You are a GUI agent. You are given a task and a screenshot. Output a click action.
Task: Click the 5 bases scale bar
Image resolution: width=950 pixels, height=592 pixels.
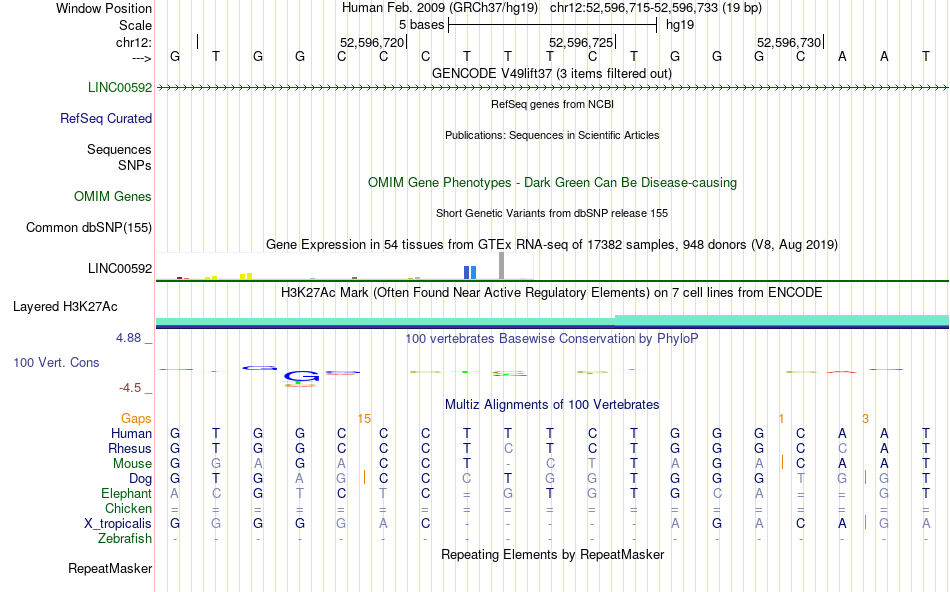tap(552, 25)
